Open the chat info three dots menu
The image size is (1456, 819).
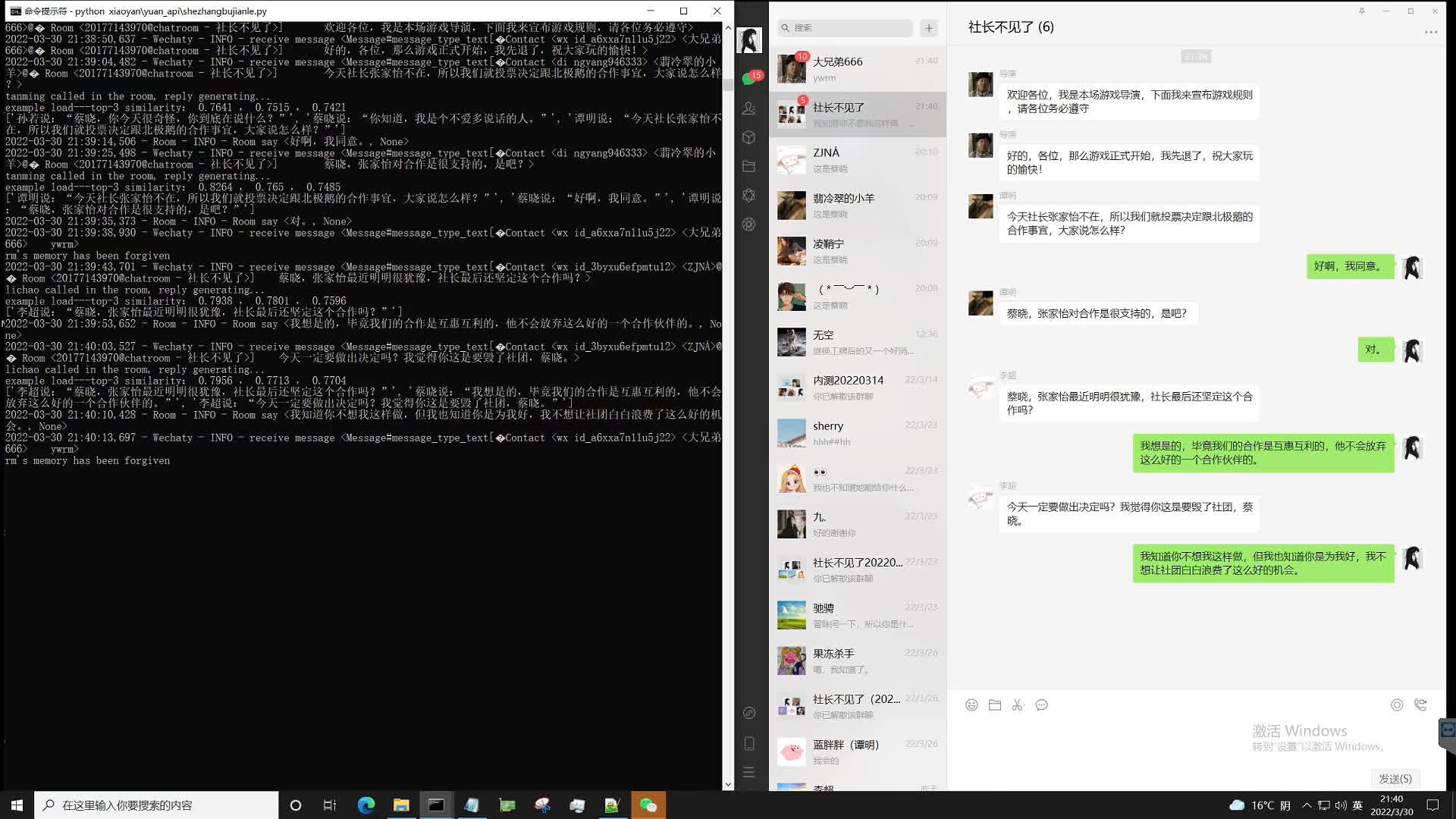click(x=1431, y=32)
